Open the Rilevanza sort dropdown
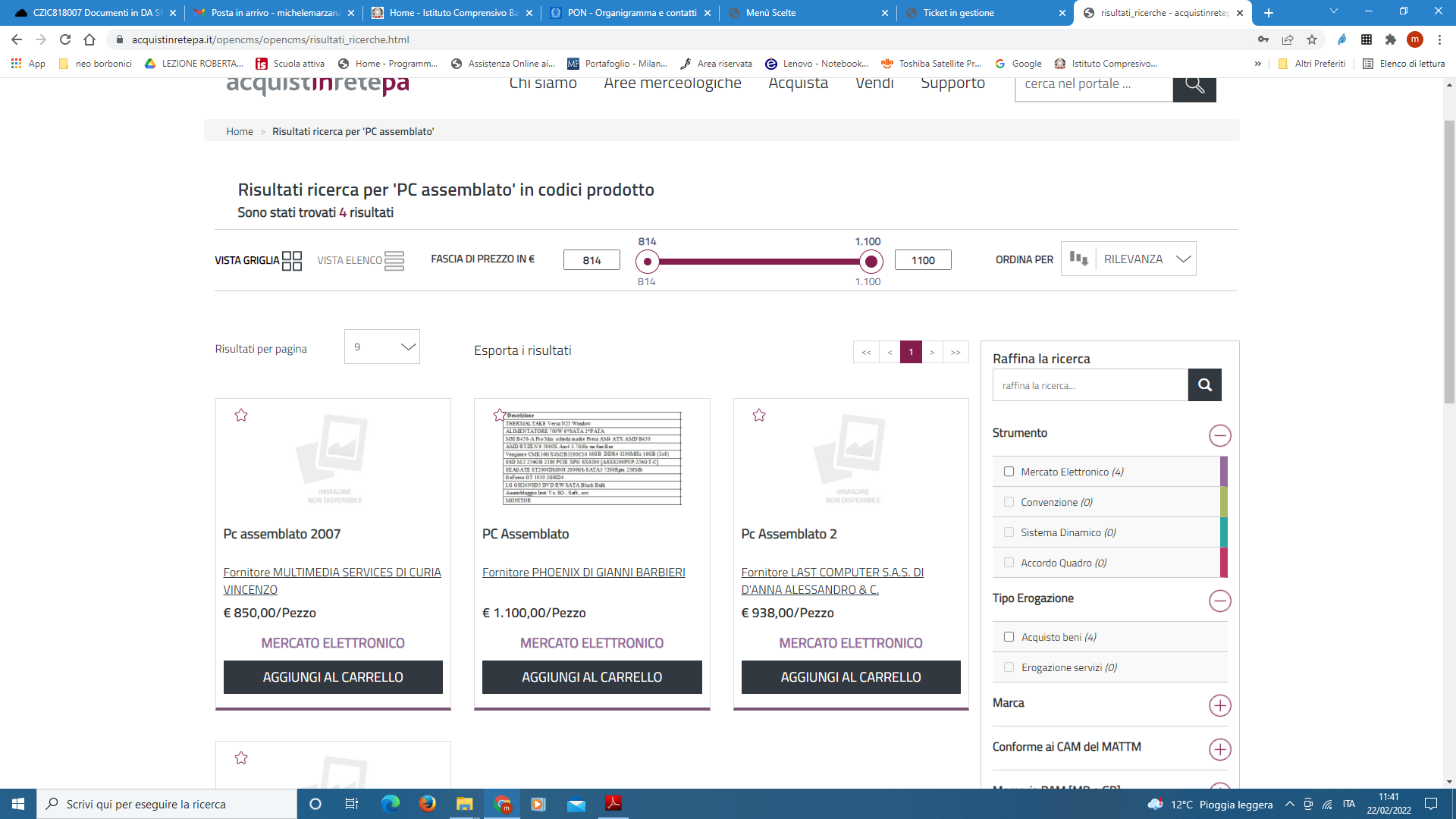The width and height of the screenshot is (1456, 819). pos(1145,259)
